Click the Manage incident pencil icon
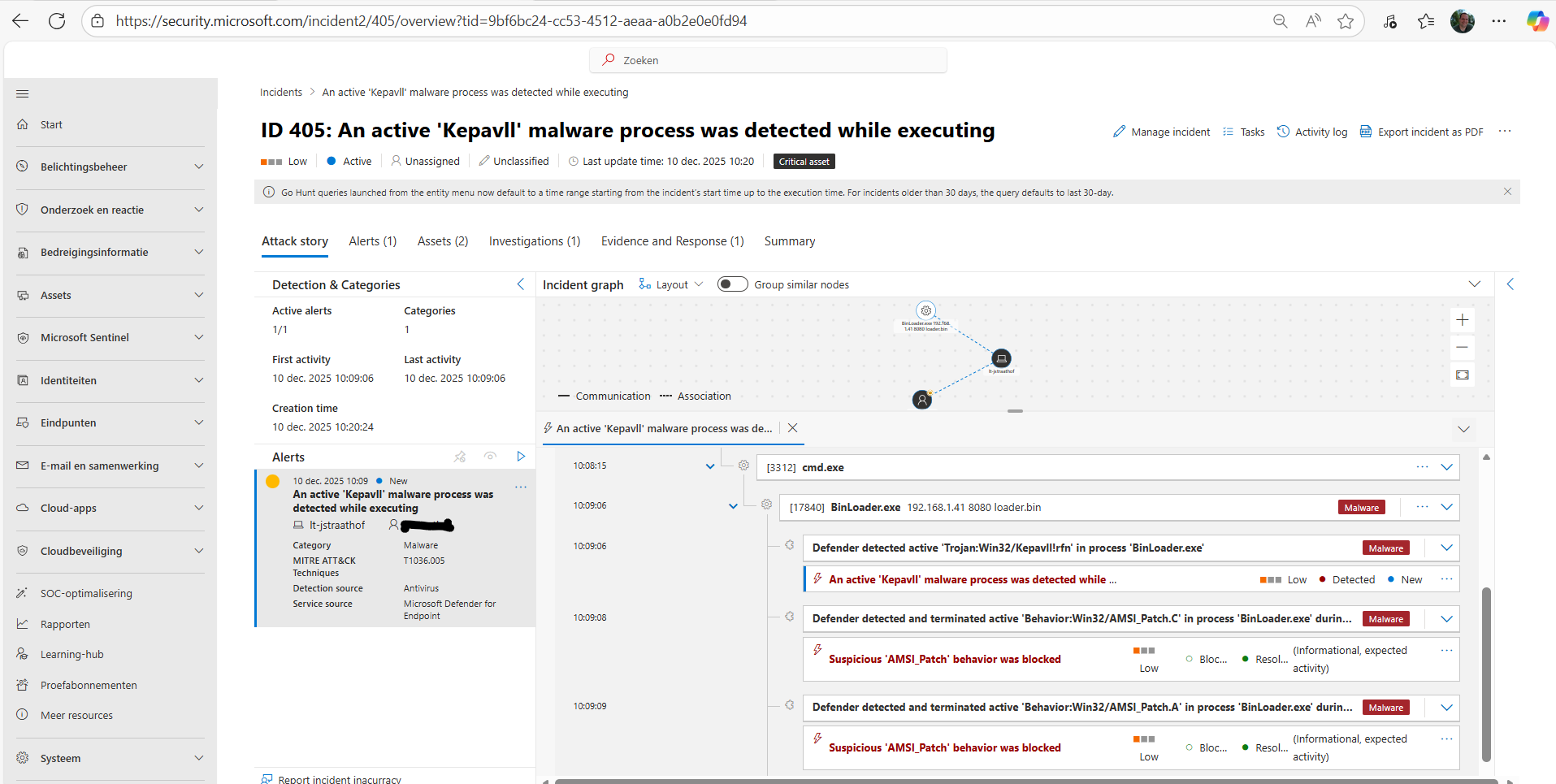The height and width of the screenshot is (784, 1556). (1119, 132)
